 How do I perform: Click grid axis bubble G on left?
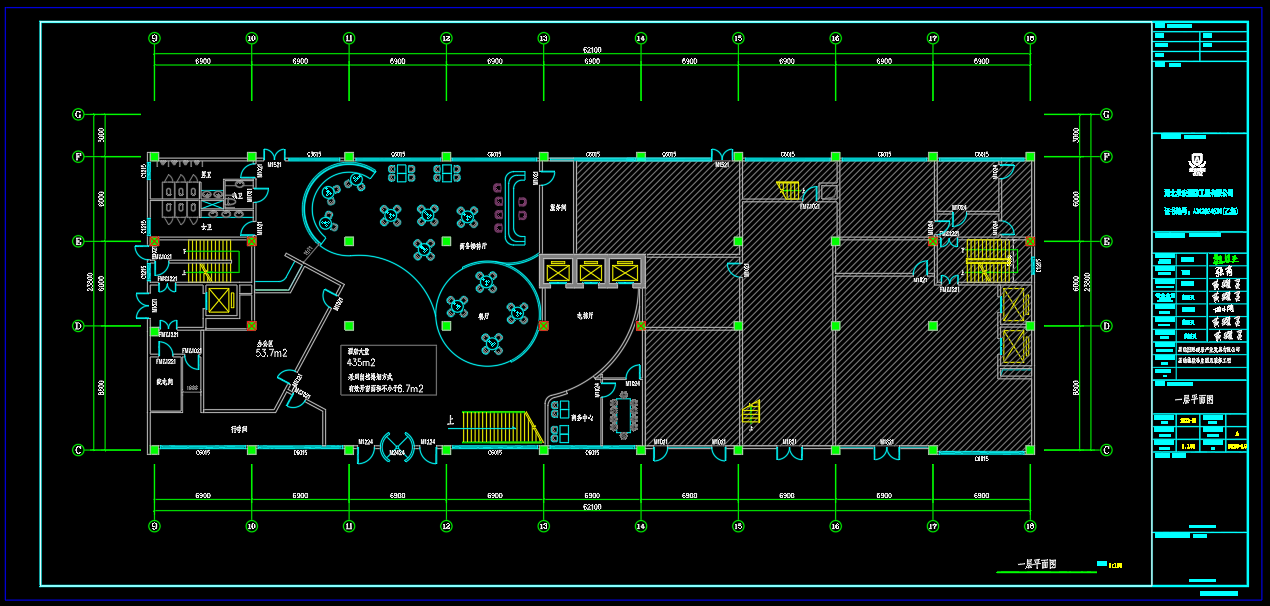click(78, 114)
